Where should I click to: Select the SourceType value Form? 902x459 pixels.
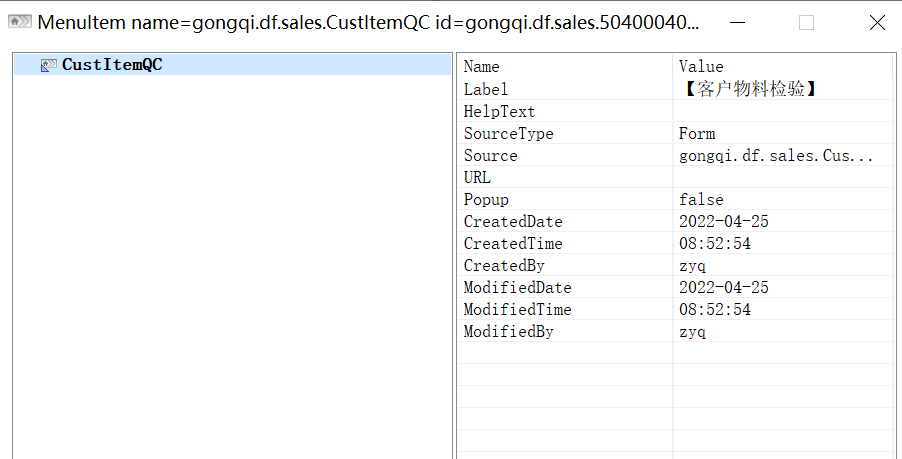tap(697, 133)
